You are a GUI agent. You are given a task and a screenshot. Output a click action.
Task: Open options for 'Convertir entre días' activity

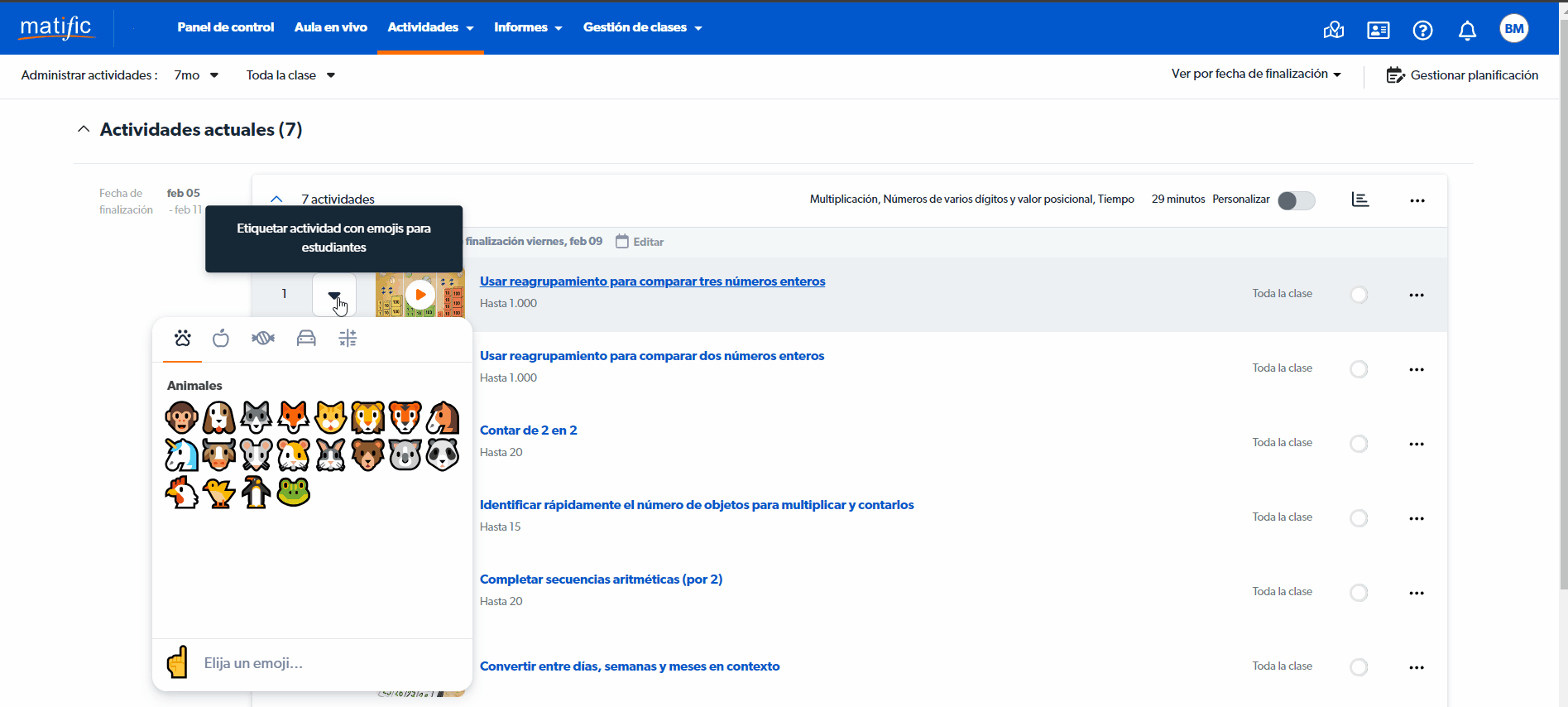pos(1417,667)
